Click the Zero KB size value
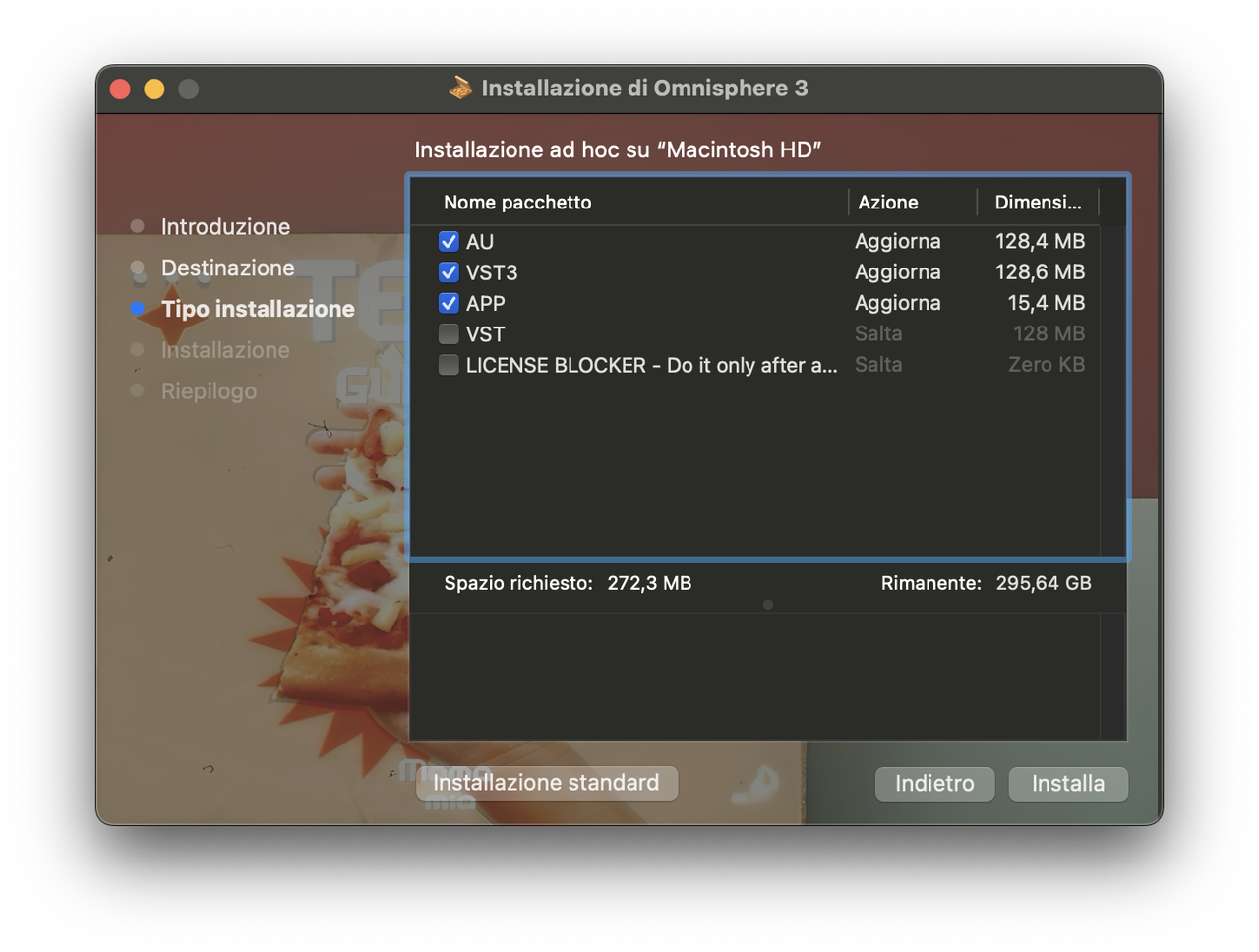 click(1047, 364)
